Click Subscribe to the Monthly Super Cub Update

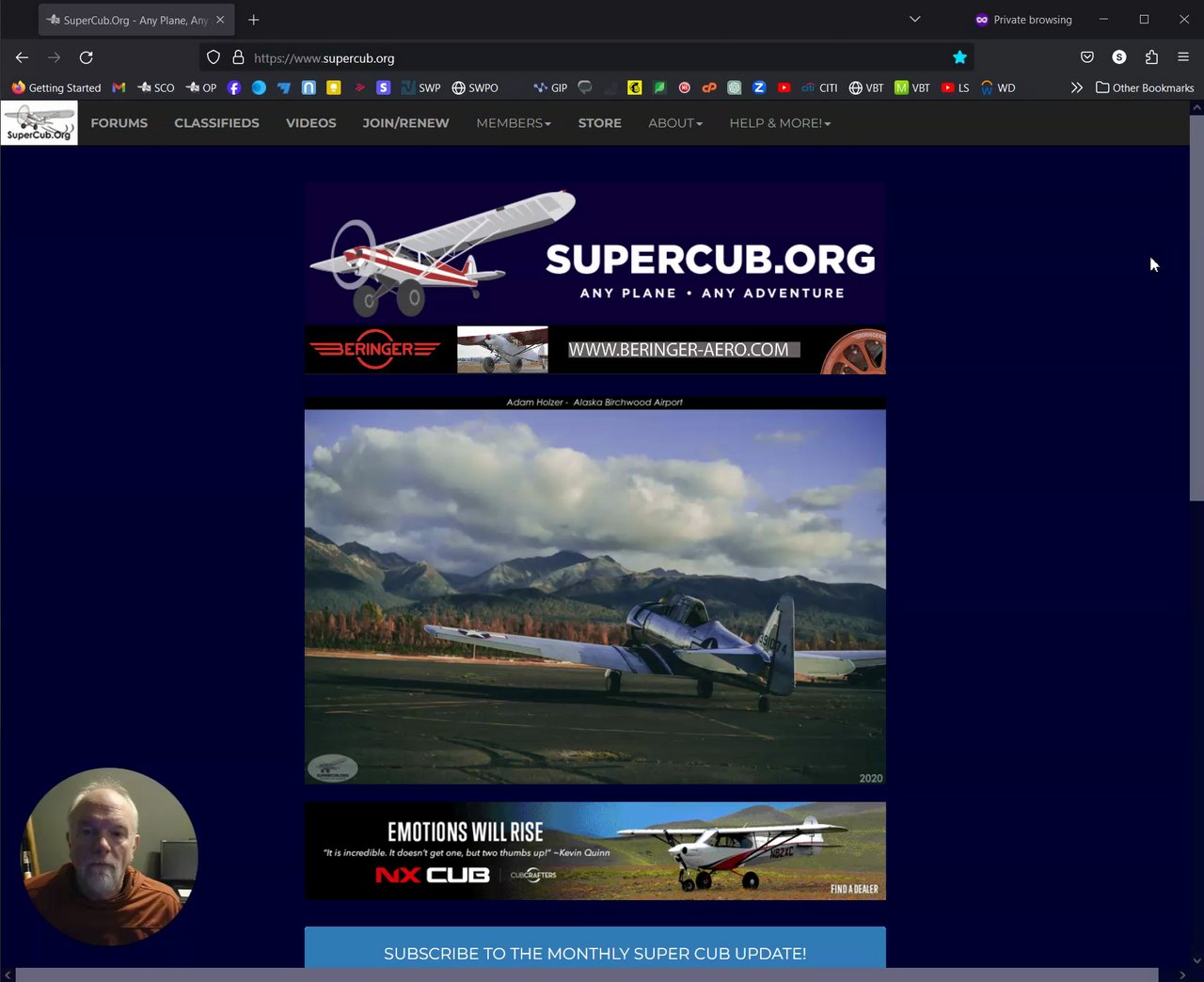click(x=595, y=948)
